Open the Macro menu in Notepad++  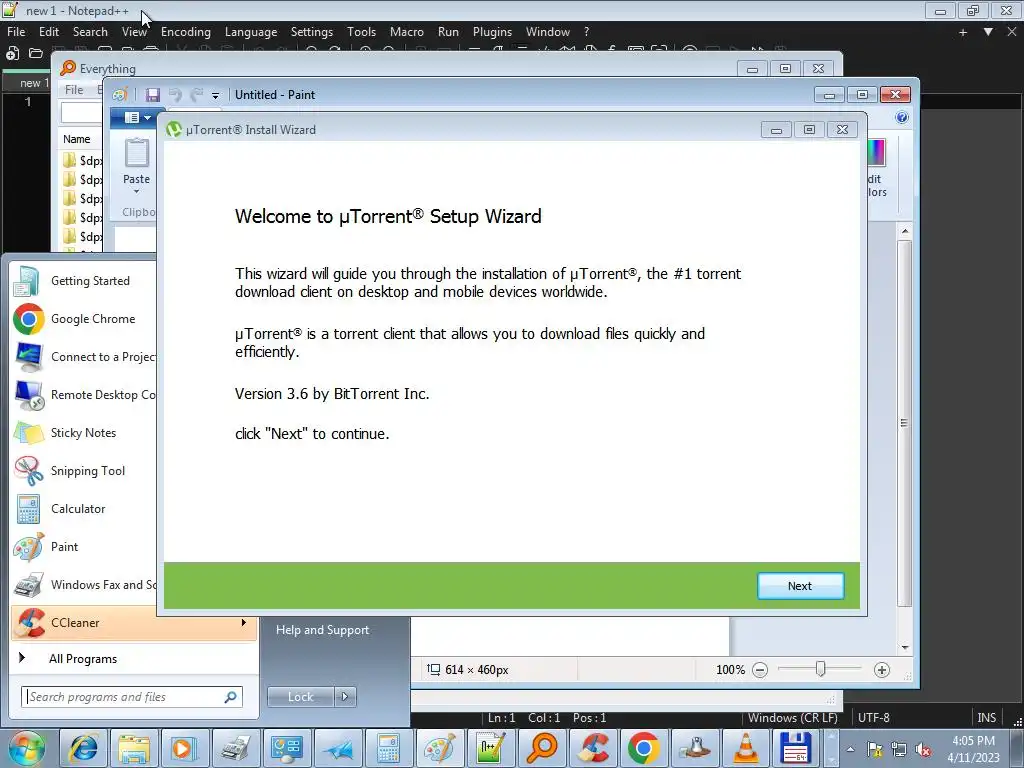[x=406, y=31]
